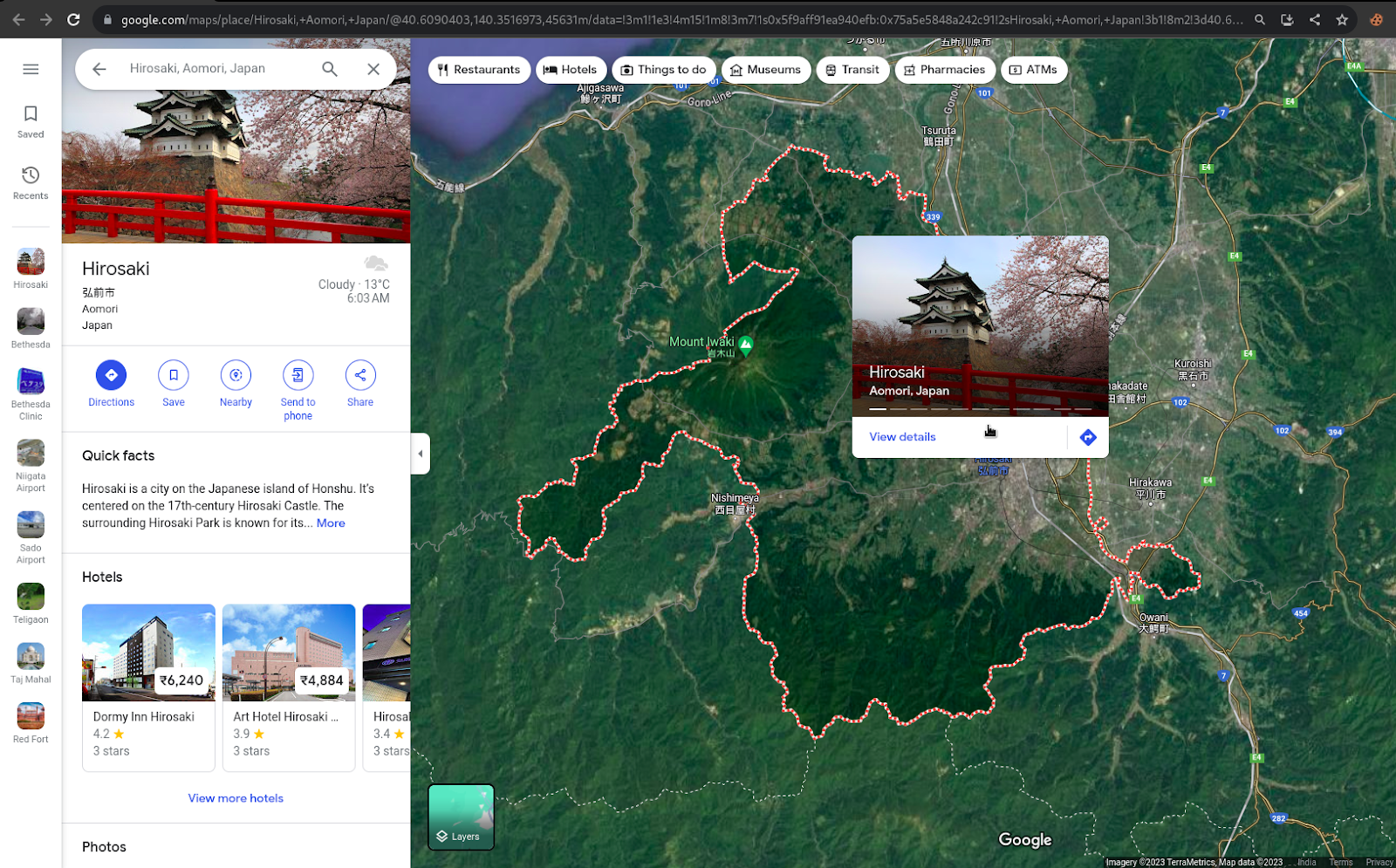Reload the browser page
This screenshot has height=868, width=1396.
point(73,19)
